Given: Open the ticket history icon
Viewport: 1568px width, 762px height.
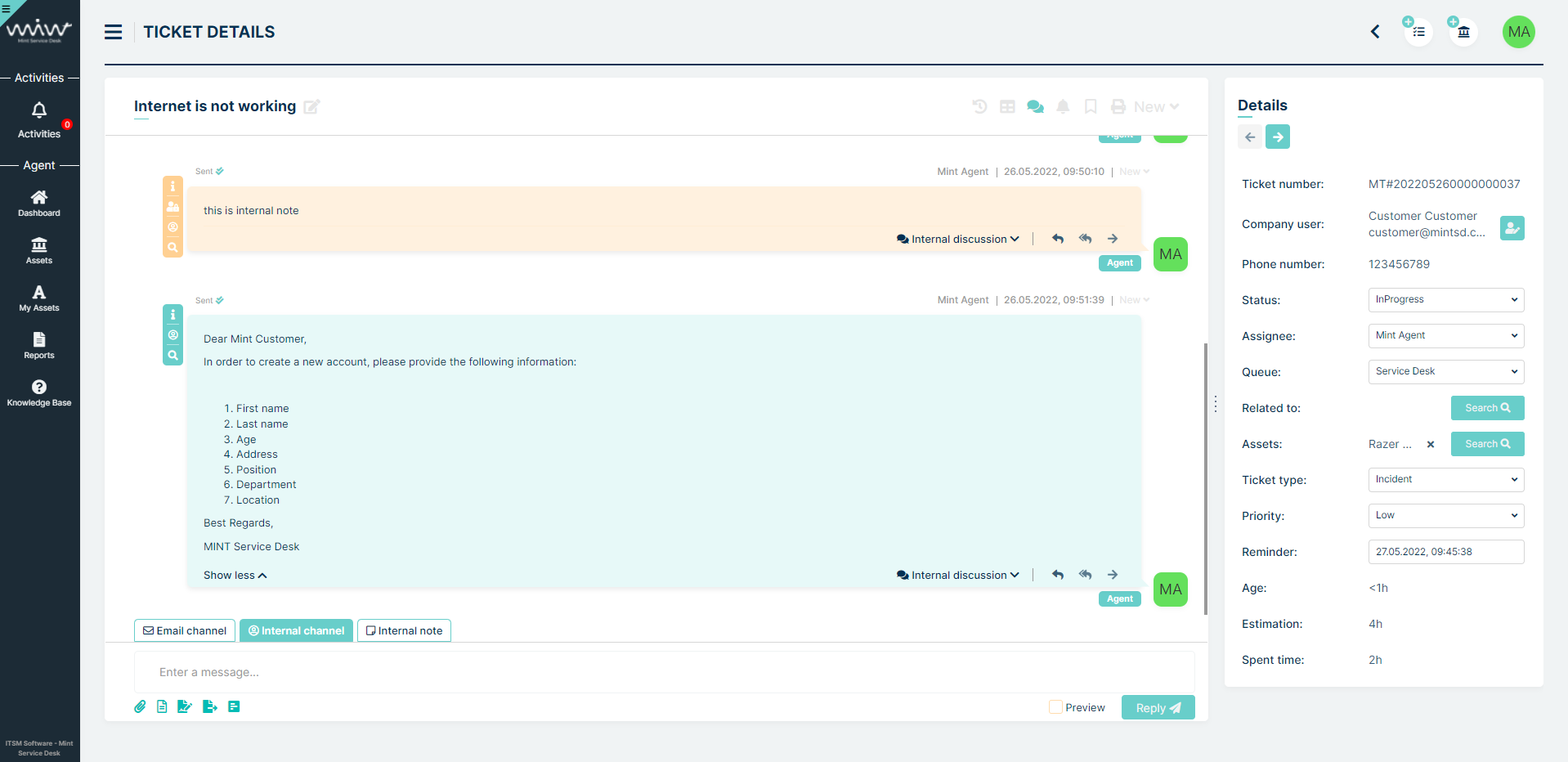Looking at the screenshot, I should [979, 106].
